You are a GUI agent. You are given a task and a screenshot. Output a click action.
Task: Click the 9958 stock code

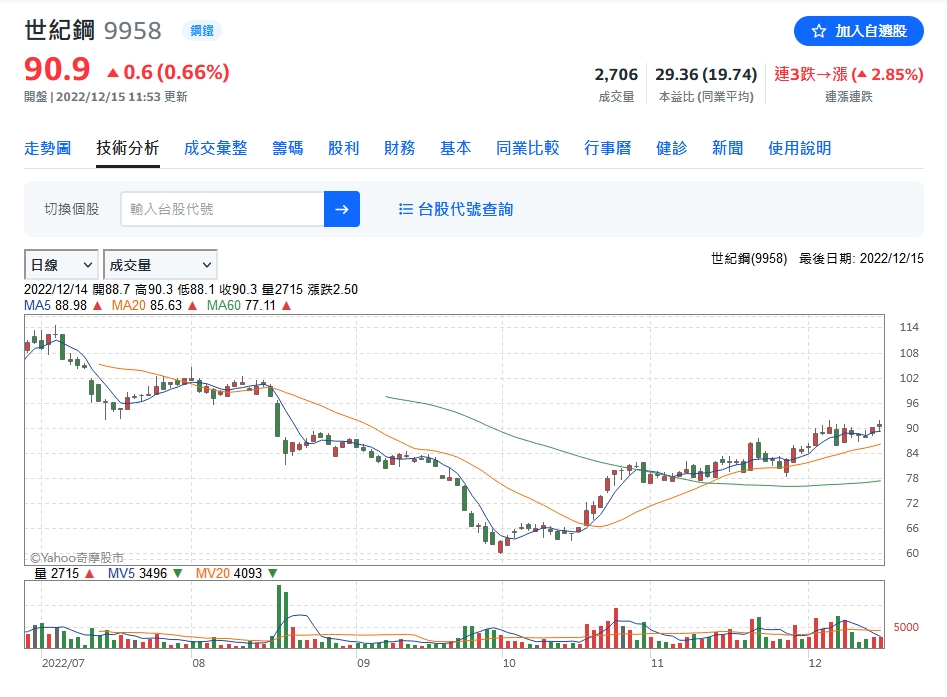(133, 31)
